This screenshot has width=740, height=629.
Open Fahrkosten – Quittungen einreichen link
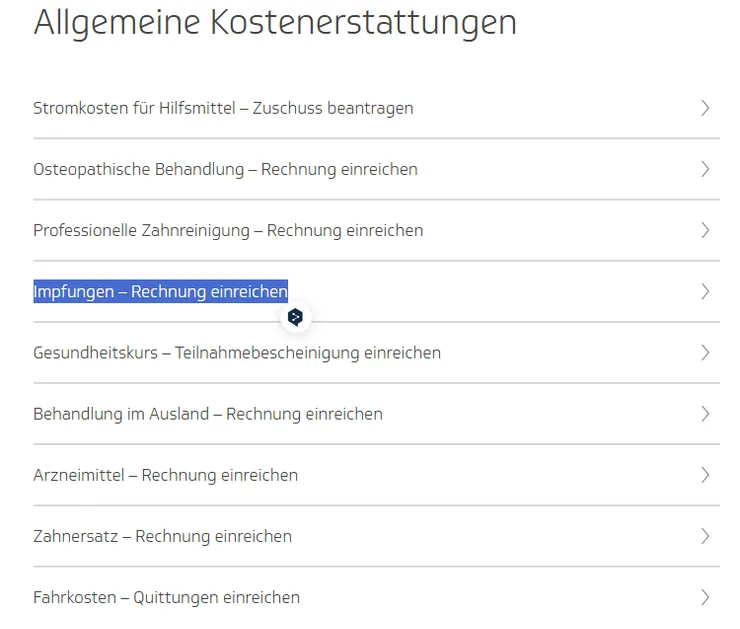click(x=166, y=597)
